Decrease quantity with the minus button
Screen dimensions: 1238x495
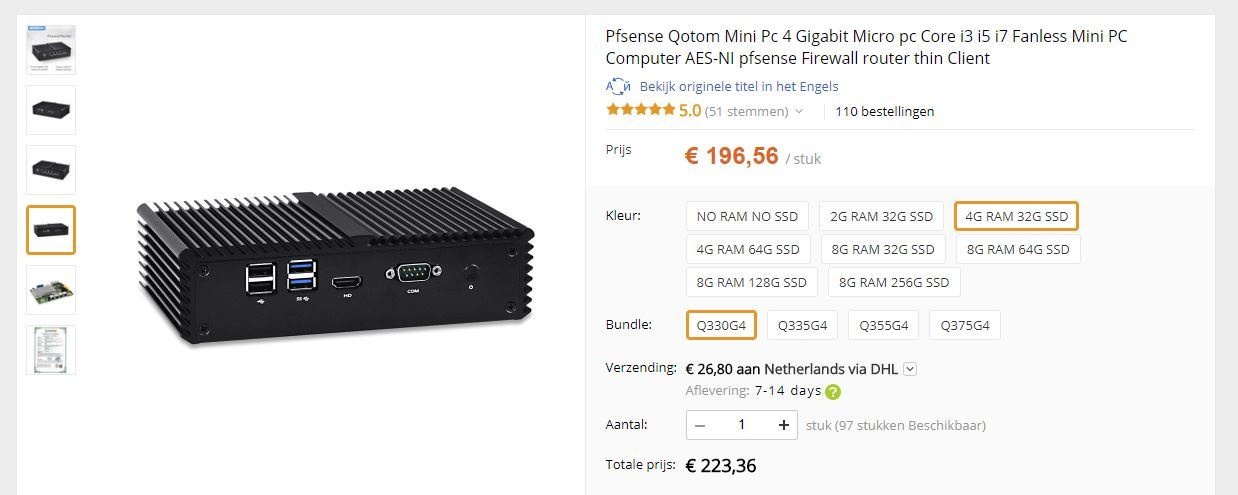coord(700,425)
